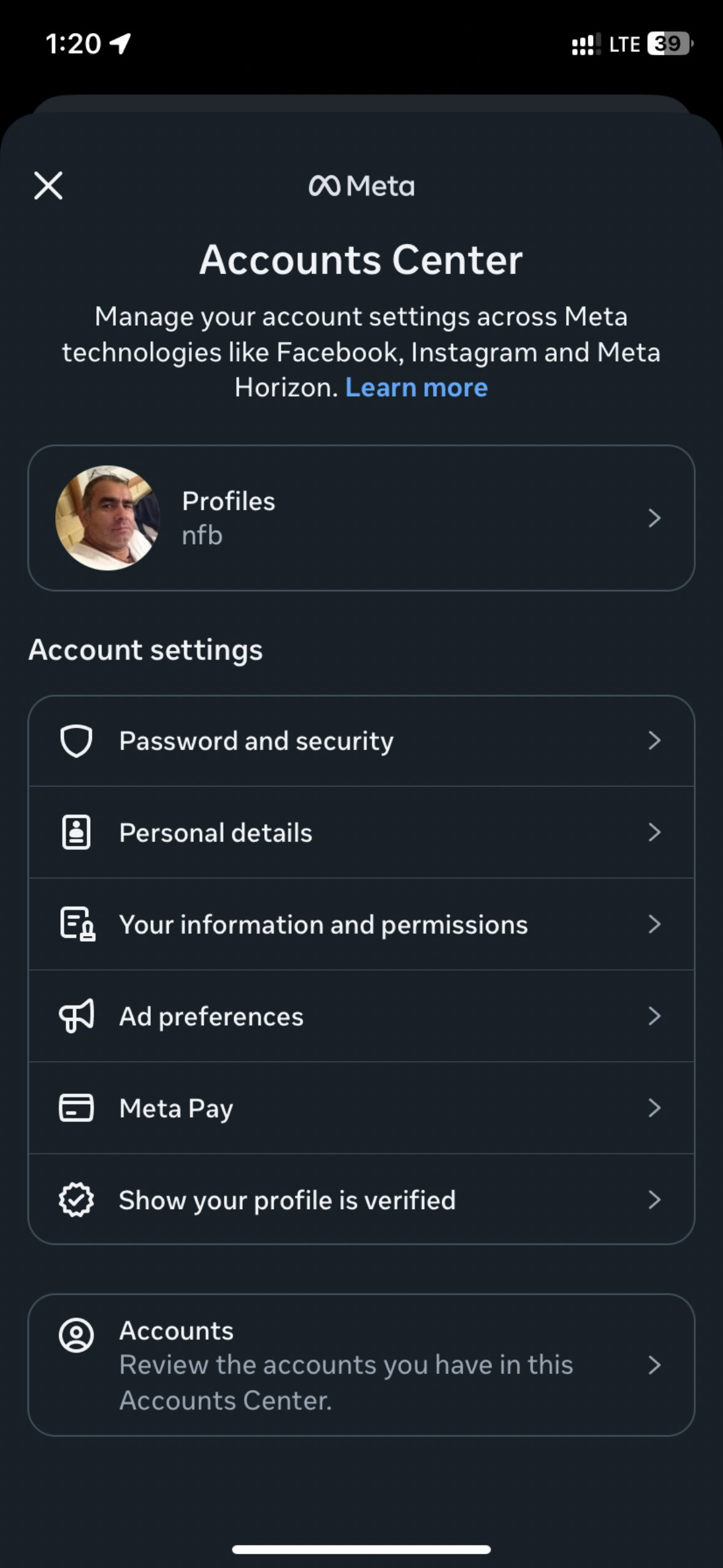Image resolution: width=723 pixels, height=1568 pixels.
Task: Expand the Accounts row chevron arrow
Action: coord(654,1365)
